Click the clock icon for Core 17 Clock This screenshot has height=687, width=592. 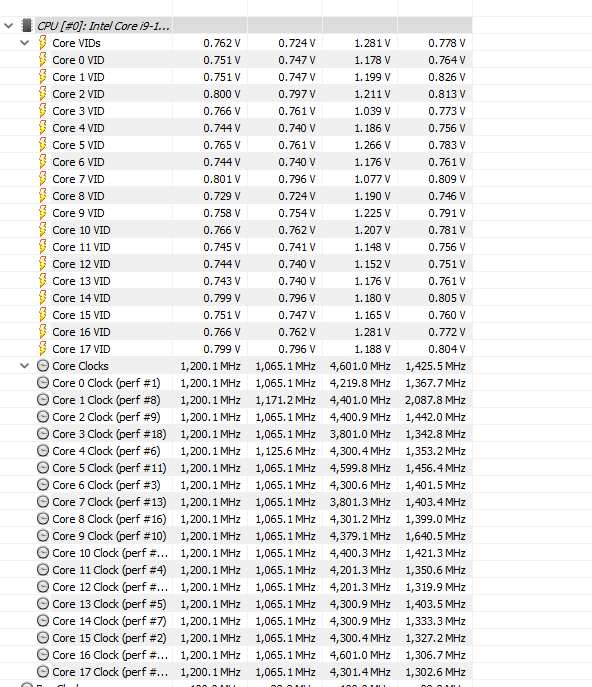(43, 671)
